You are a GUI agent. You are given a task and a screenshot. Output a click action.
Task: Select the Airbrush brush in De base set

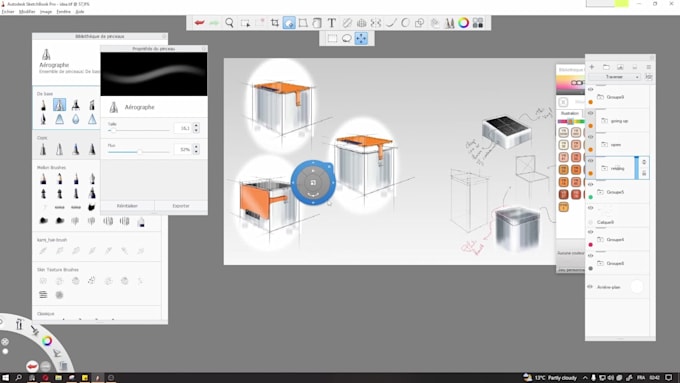59,105
